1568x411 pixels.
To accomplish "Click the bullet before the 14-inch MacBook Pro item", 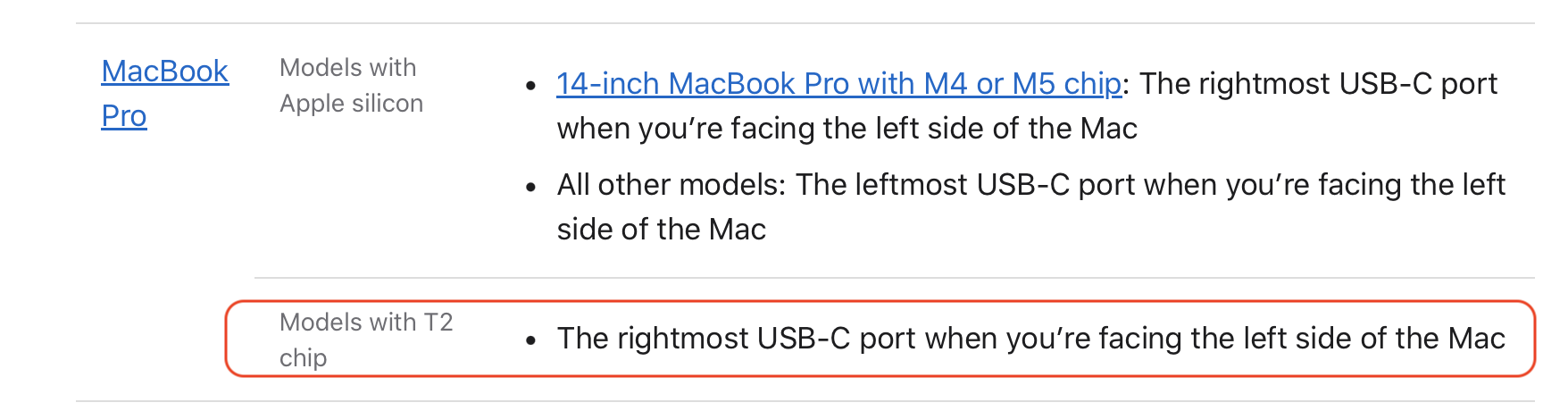I will click(x=531, y=86).
